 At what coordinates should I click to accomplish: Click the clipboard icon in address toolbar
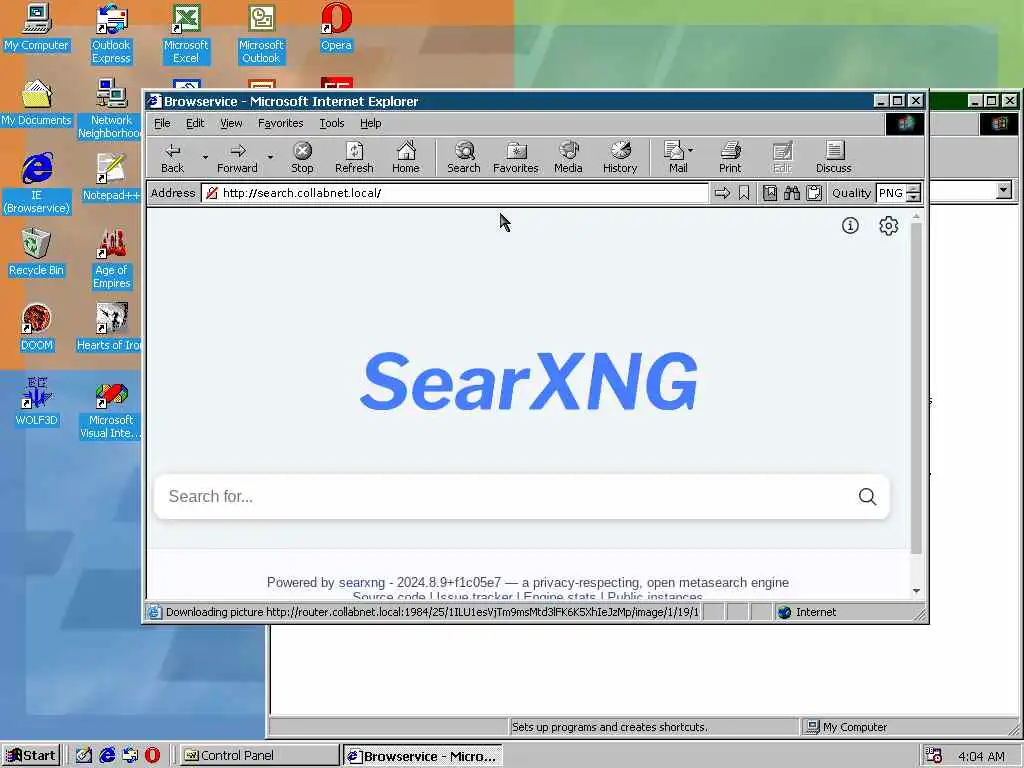tap(814, 193)
